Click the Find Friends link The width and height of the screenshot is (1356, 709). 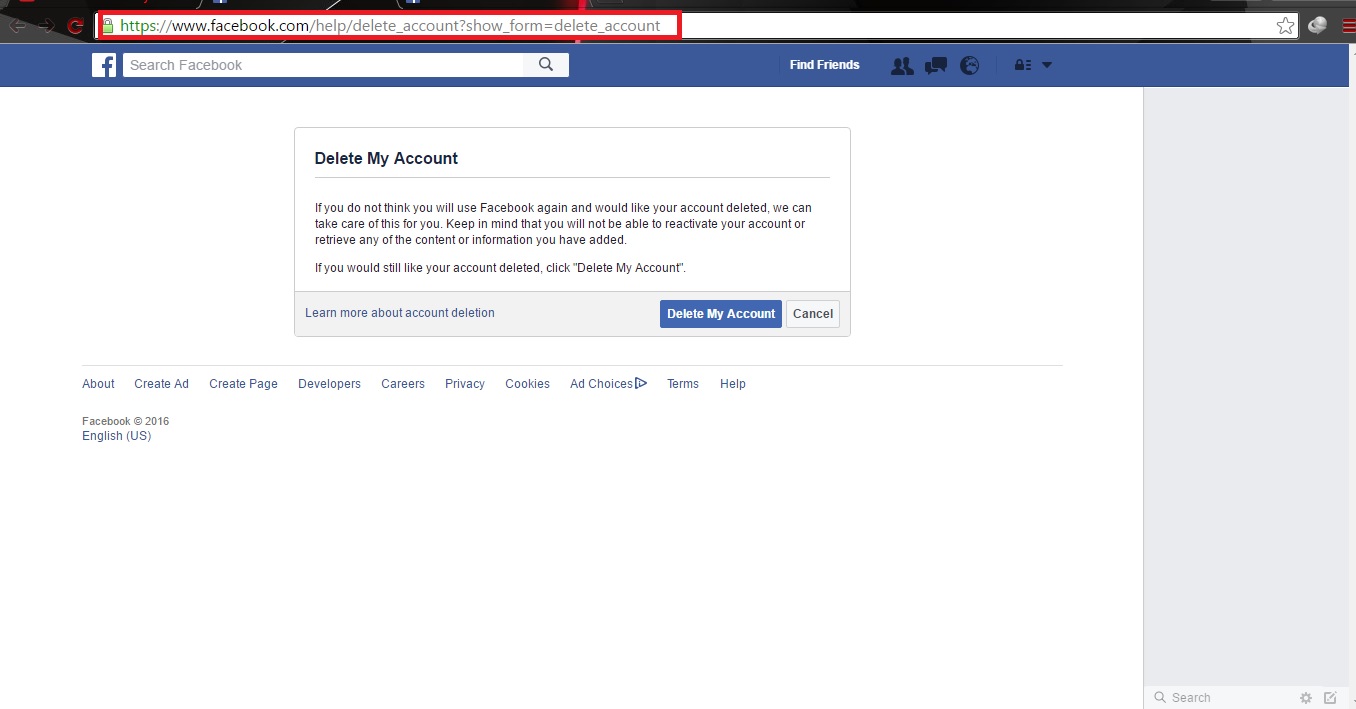[824, 65]
